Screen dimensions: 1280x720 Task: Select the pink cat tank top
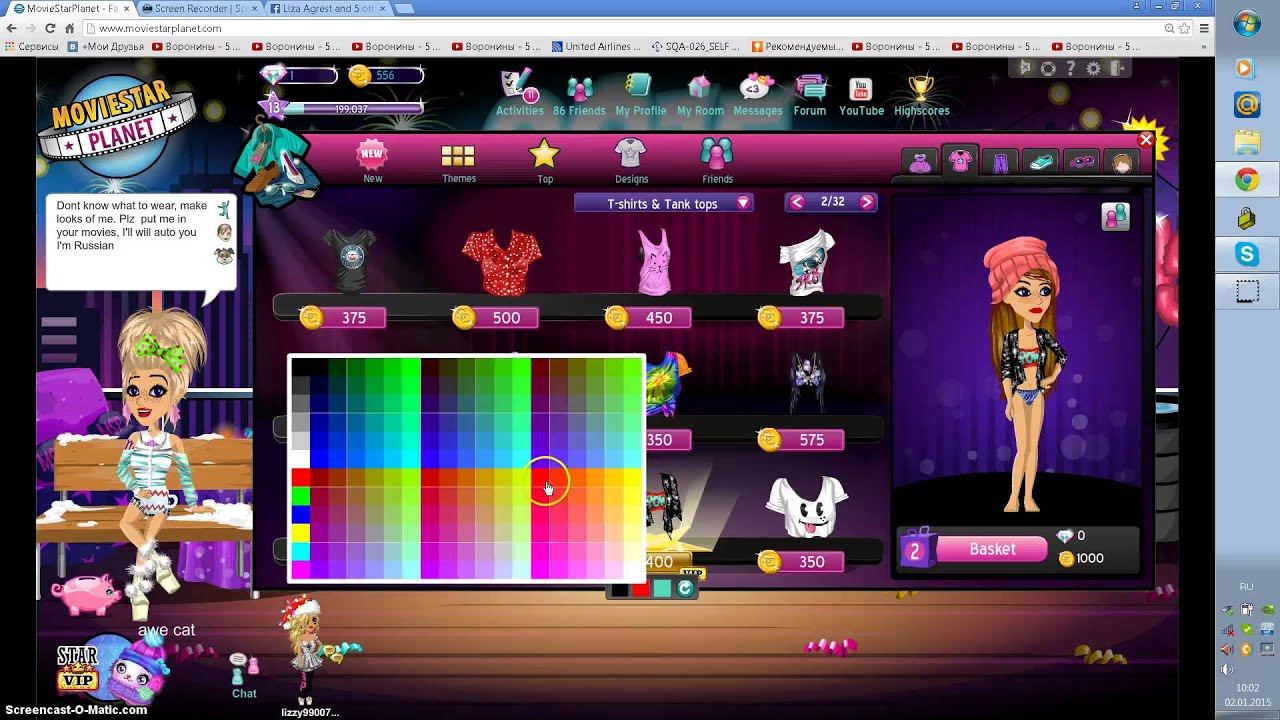point(655,261)
